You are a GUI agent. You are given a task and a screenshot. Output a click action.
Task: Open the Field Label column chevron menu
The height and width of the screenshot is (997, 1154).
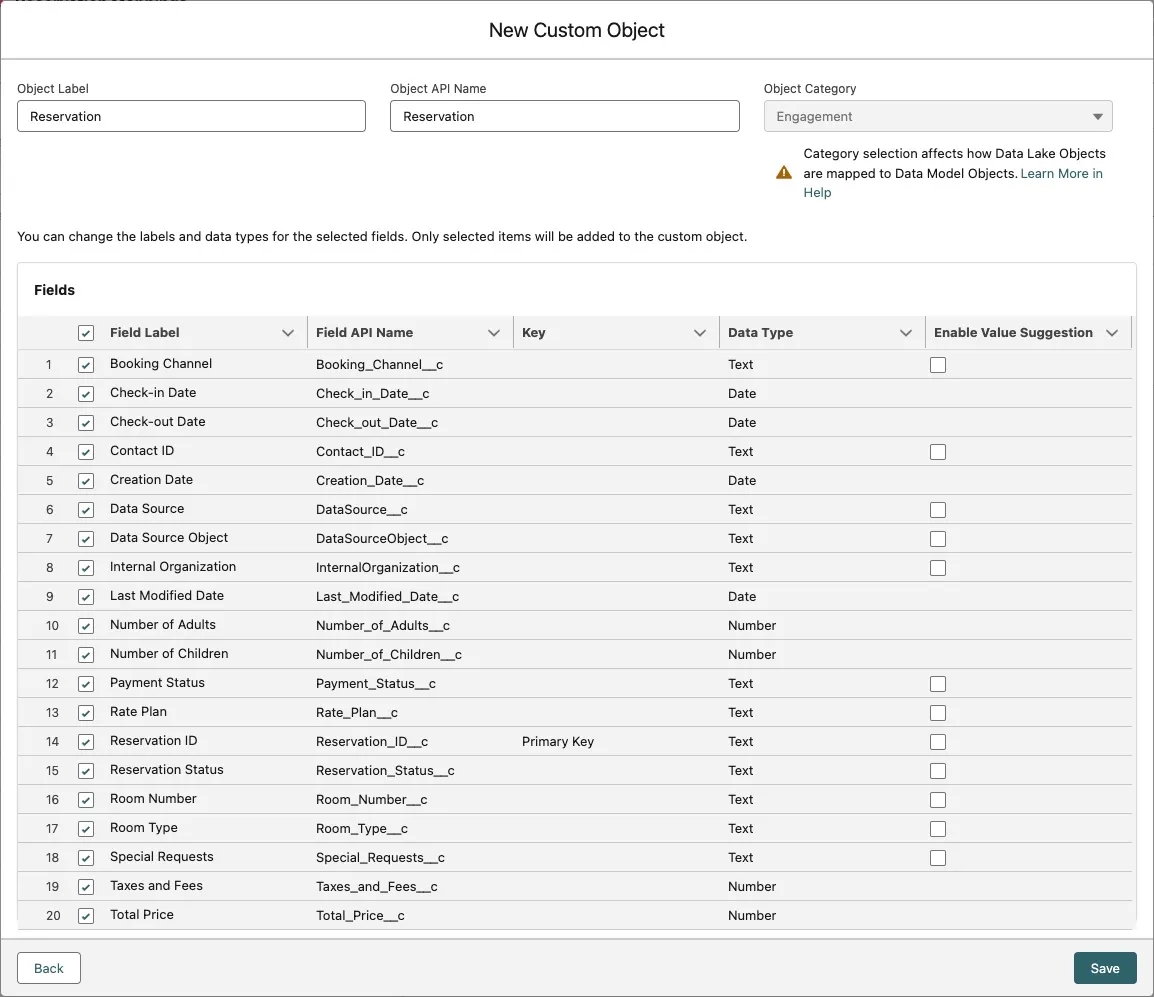tap(288, 333)
